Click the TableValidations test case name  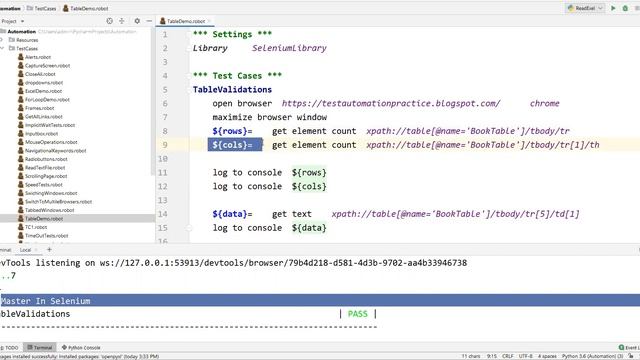232,89
